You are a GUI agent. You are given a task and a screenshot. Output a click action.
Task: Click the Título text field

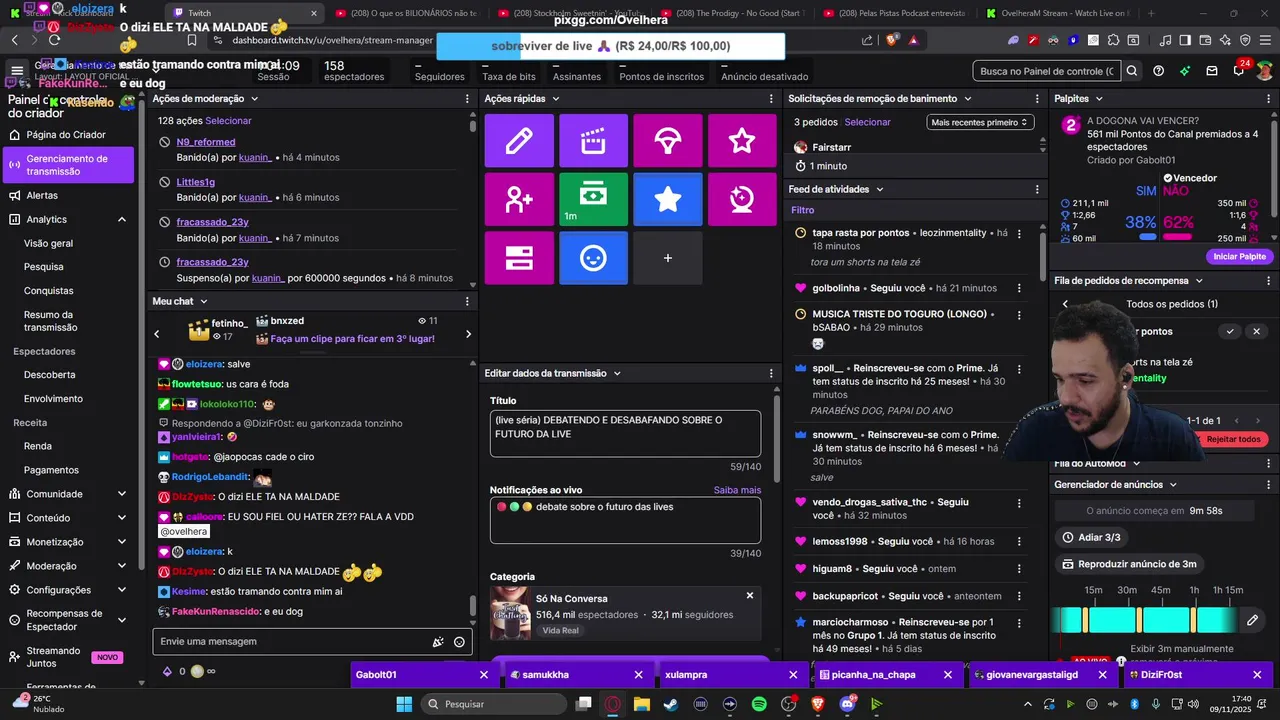pos(625,433)
